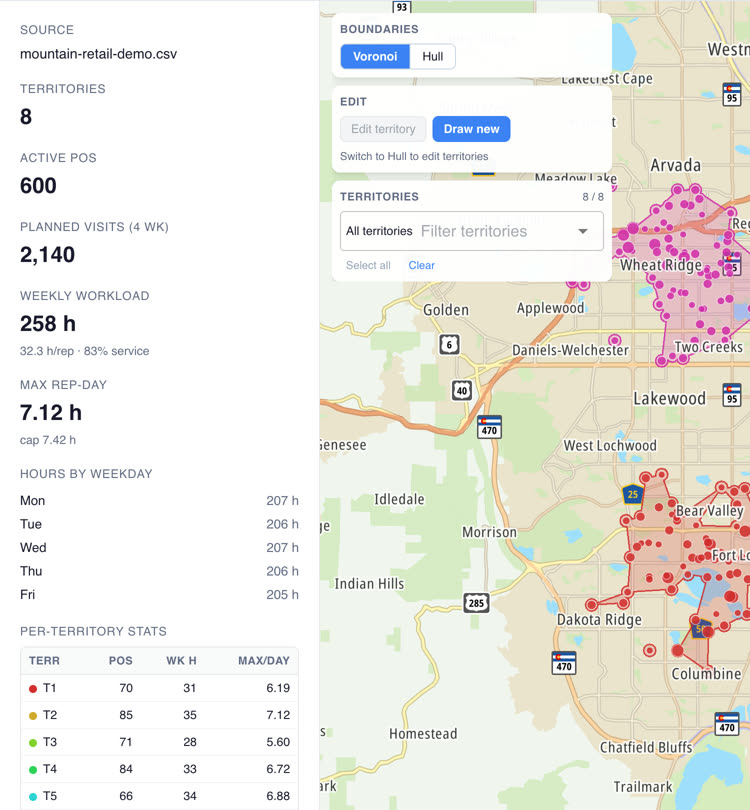This screenshot has height=810, width=750.
Task: Click the US route 6 shield on map
Action: 449,345
